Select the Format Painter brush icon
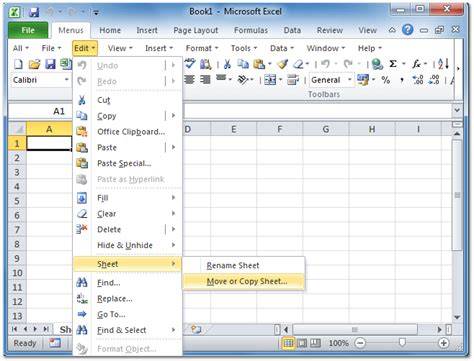Screen dimensions: 474x361 click(282, 64)
